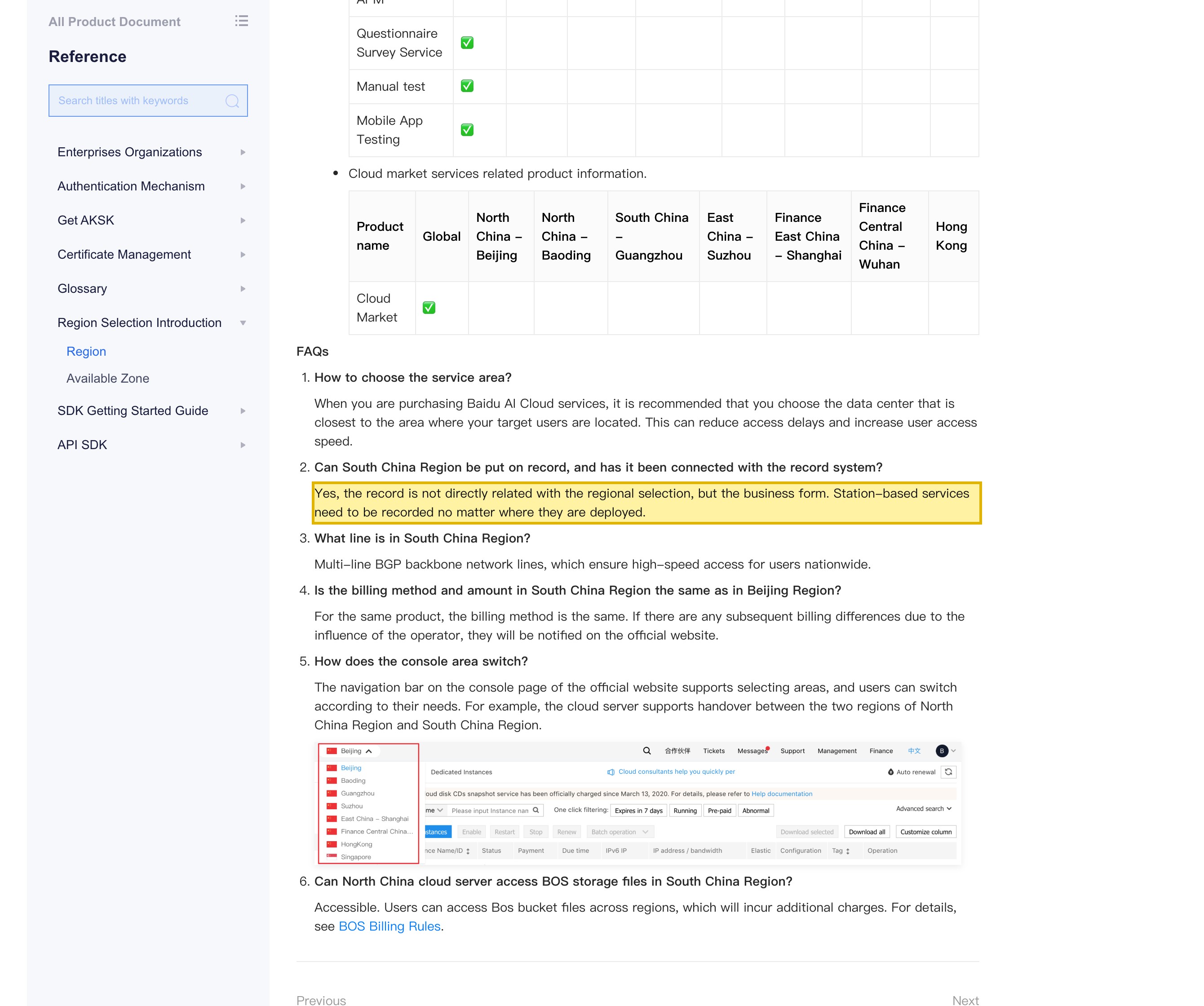
Task: Open the document list menu icon
Action: pos(241,21)
